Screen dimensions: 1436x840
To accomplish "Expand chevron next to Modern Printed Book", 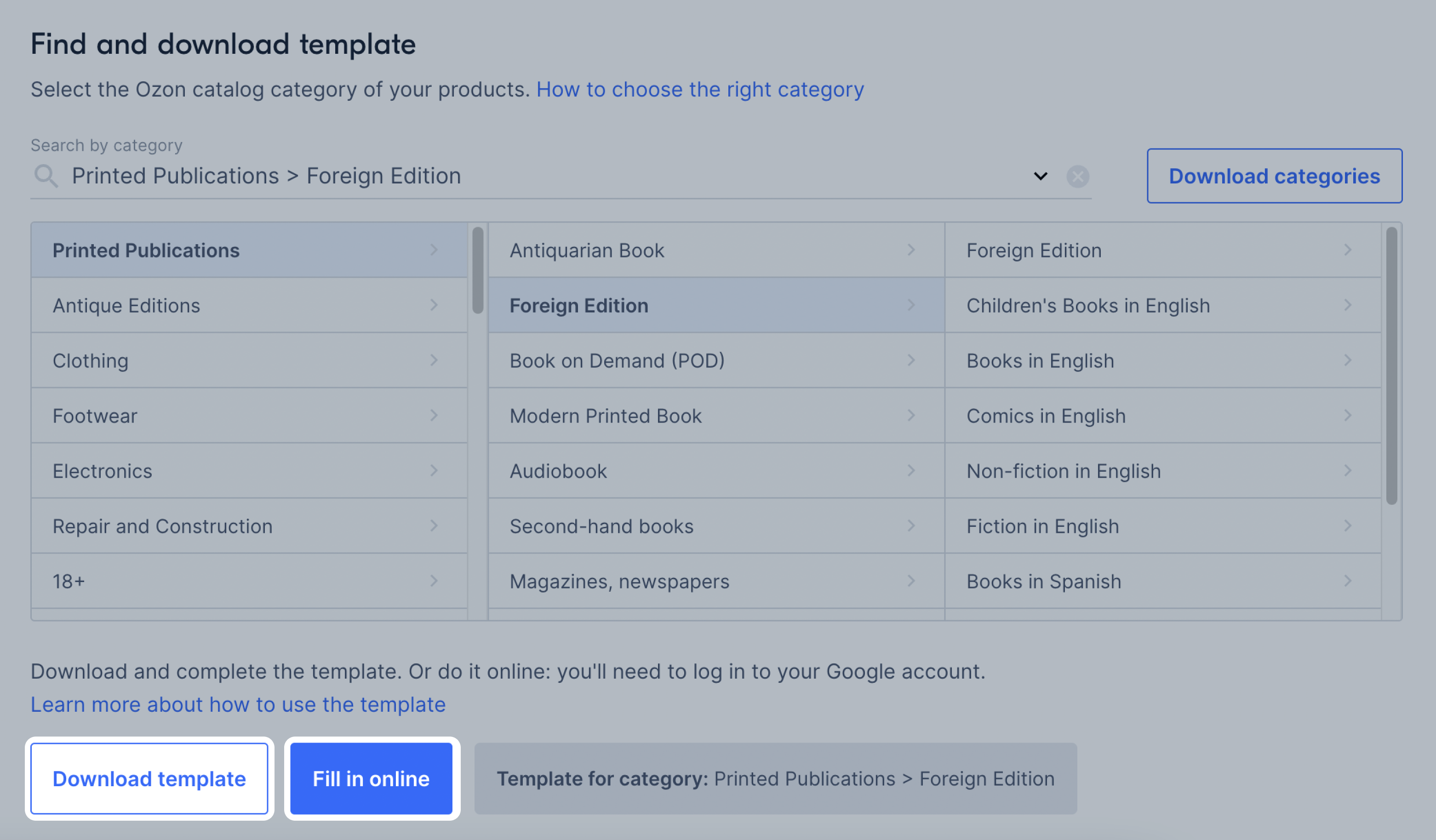I will click(x=911, y=416).
